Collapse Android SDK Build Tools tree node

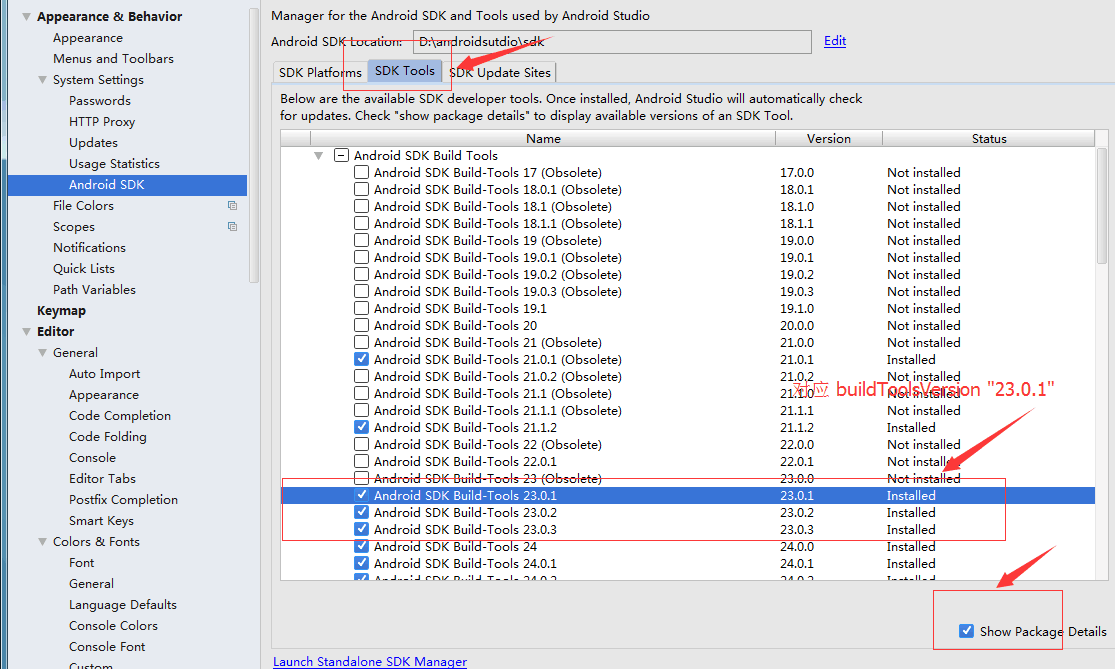pyautogui.click(x=319, y=156)
